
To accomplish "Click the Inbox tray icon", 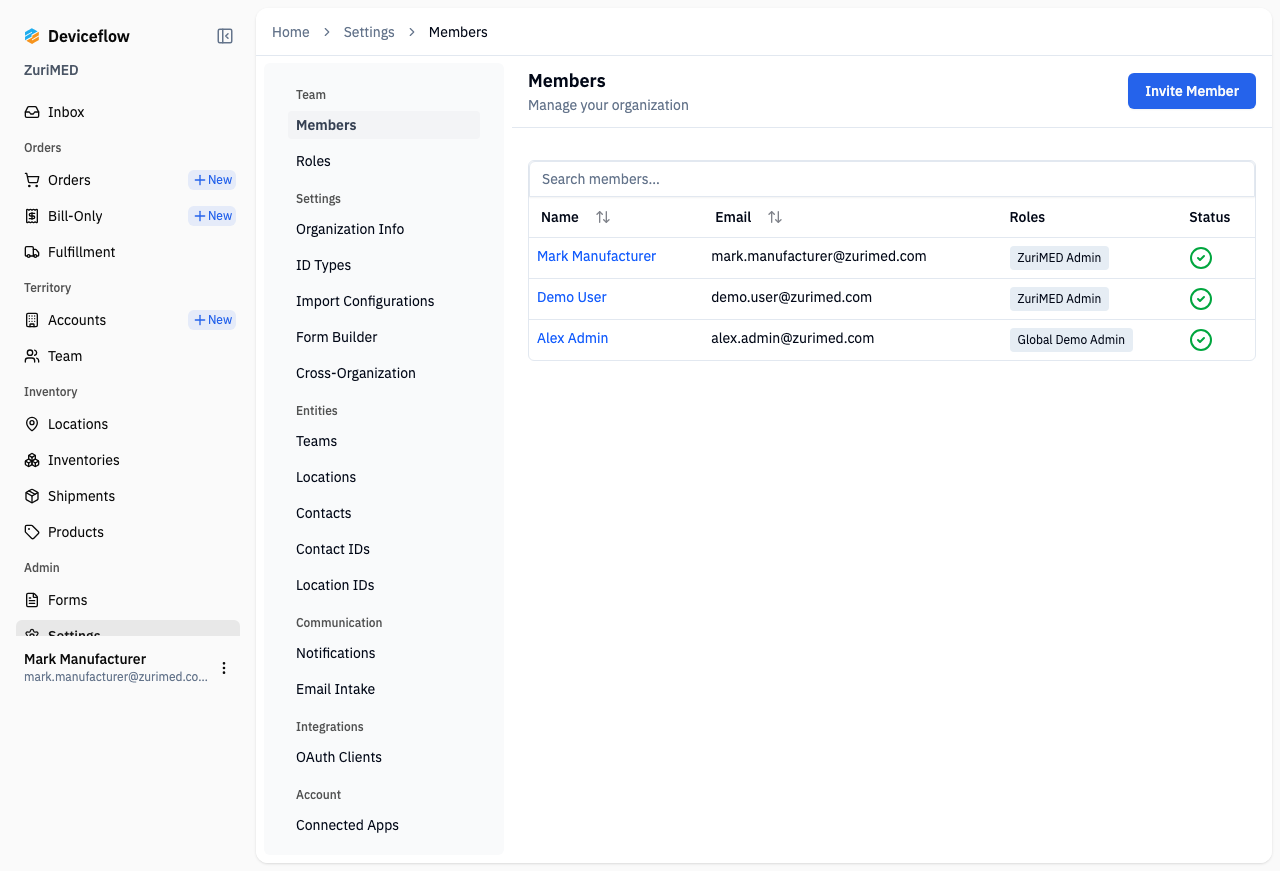I will coord(32,112).
